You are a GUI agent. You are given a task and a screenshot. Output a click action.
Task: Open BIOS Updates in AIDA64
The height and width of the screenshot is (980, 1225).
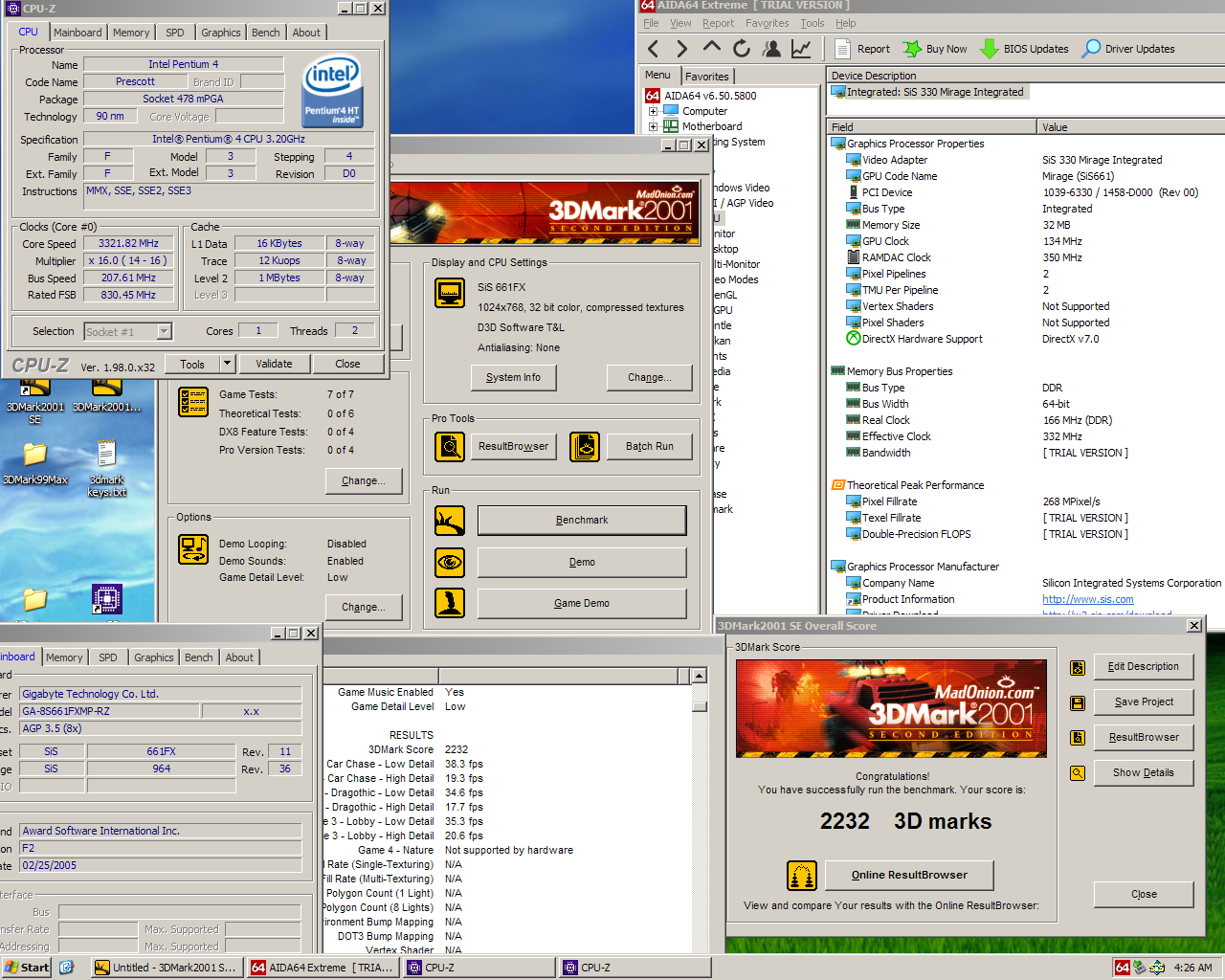tap(1024, 49)
